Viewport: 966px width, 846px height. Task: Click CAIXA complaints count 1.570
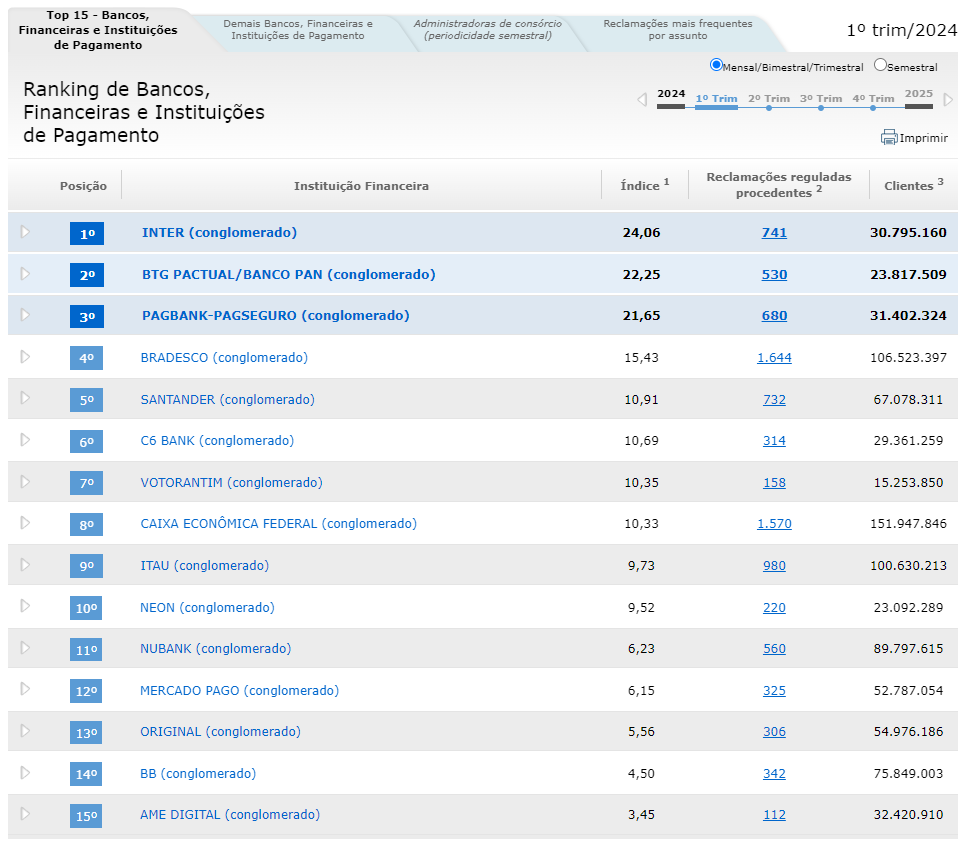(x=774, y=524)
